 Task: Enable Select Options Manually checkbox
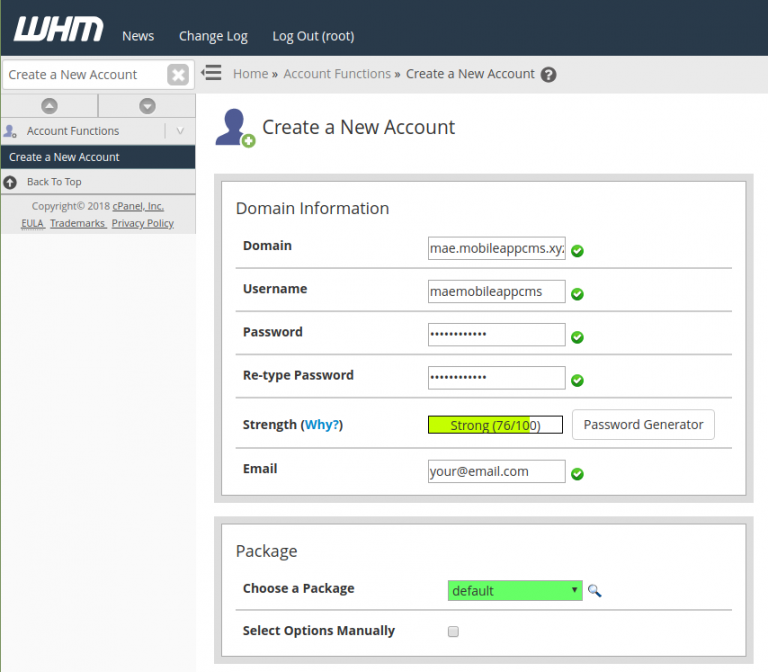tap(453, 632)
